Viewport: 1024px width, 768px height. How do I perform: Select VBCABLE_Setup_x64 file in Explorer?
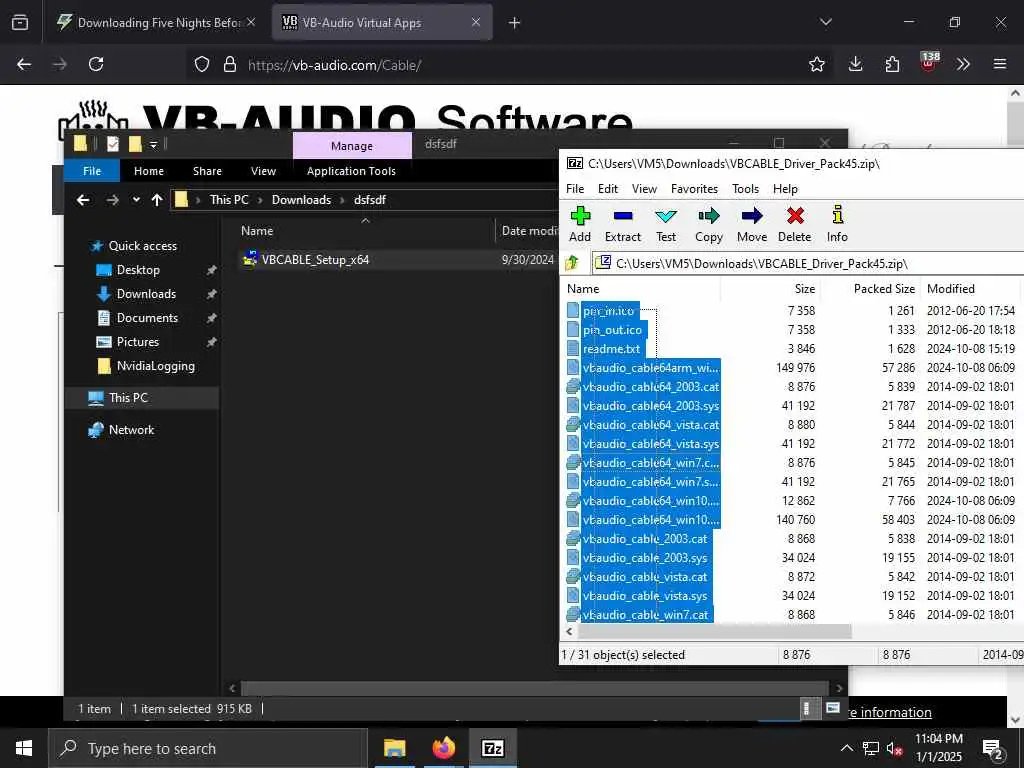tap(315, 259)
